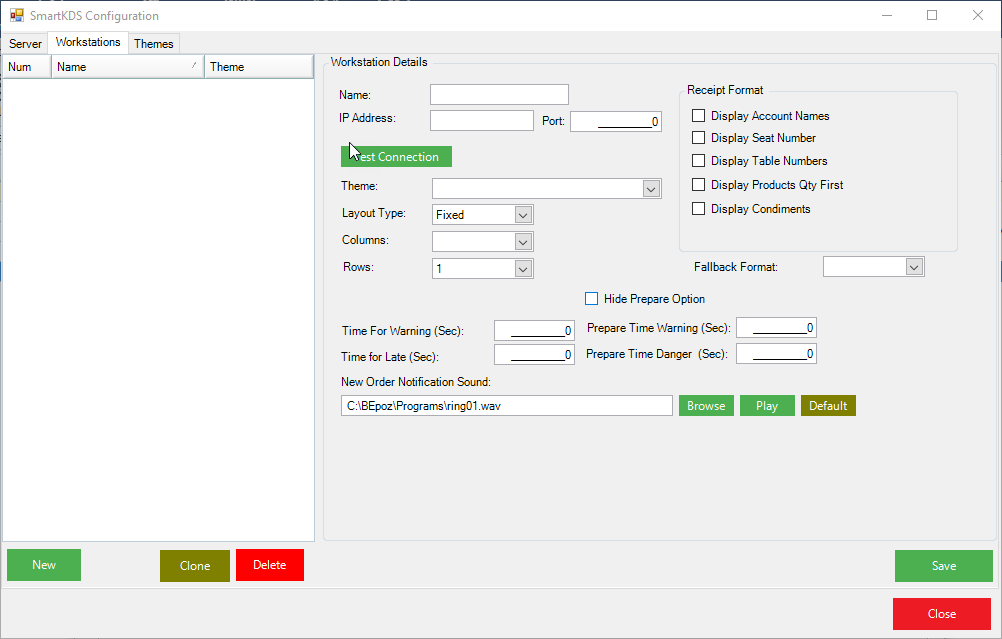Reset sound with Default button

tap(828, 406)
